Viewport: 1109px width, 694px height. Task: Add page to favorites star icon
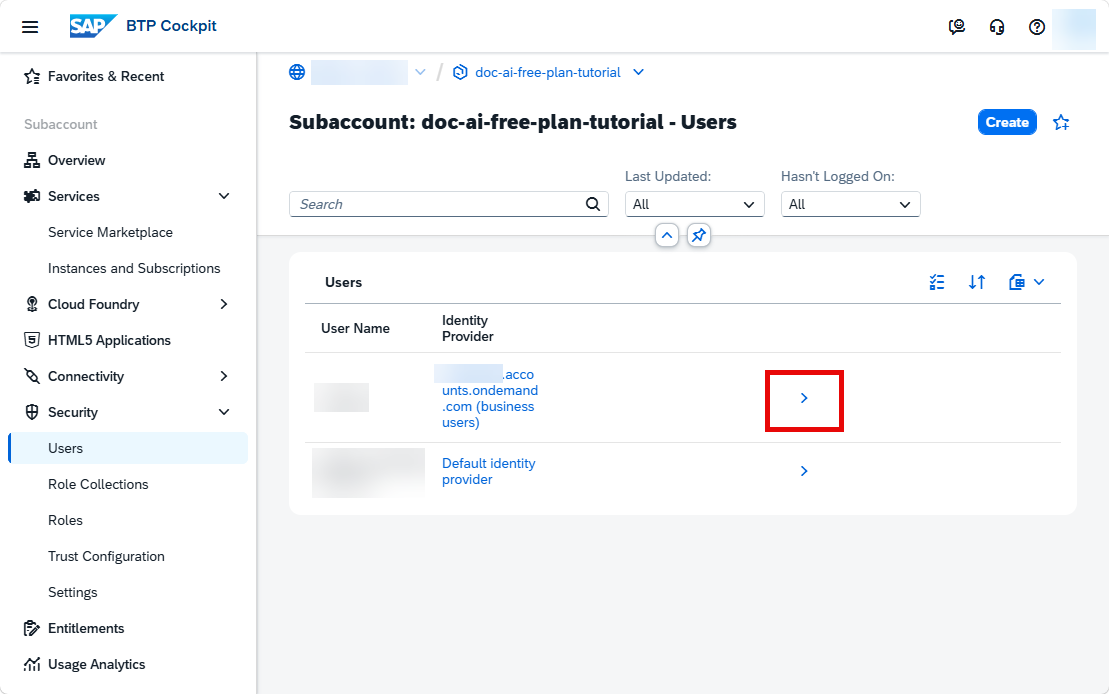point(1061,122)
